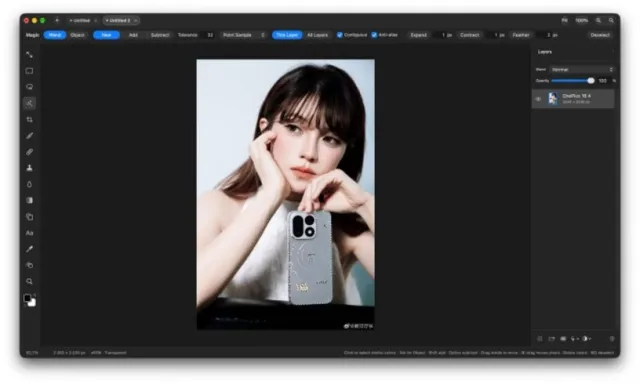Choose Add selection mode
The image size is (640, 384).
(133, 35)
